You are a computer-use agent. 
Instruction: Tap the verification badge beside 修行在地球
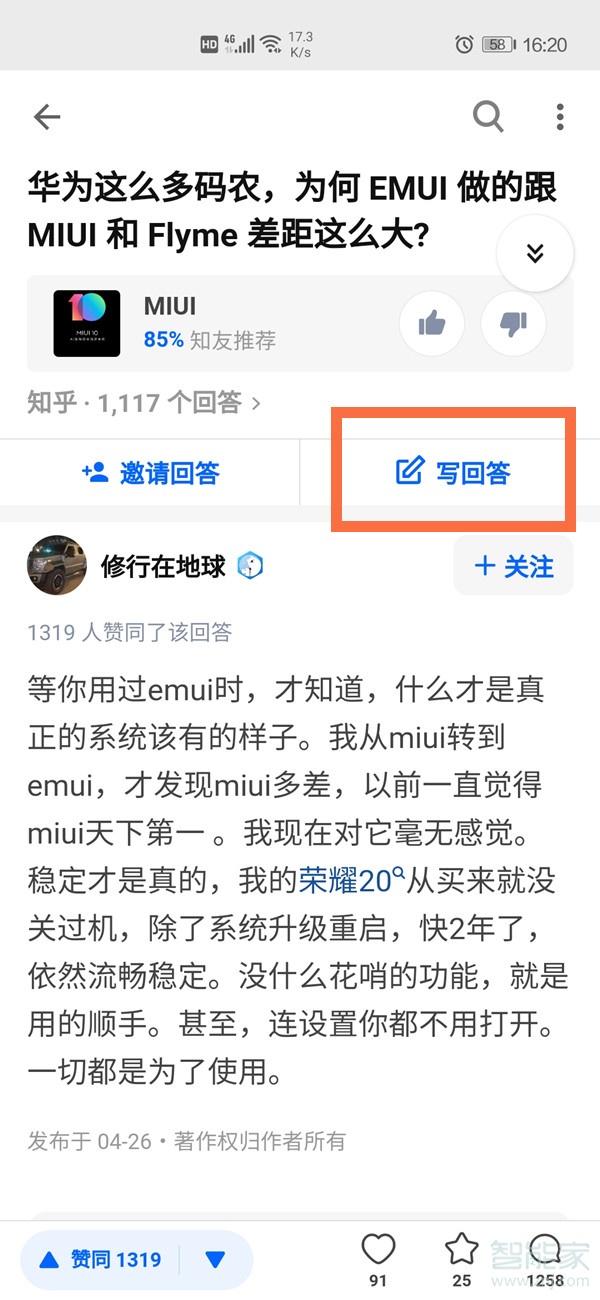[250, 567]
